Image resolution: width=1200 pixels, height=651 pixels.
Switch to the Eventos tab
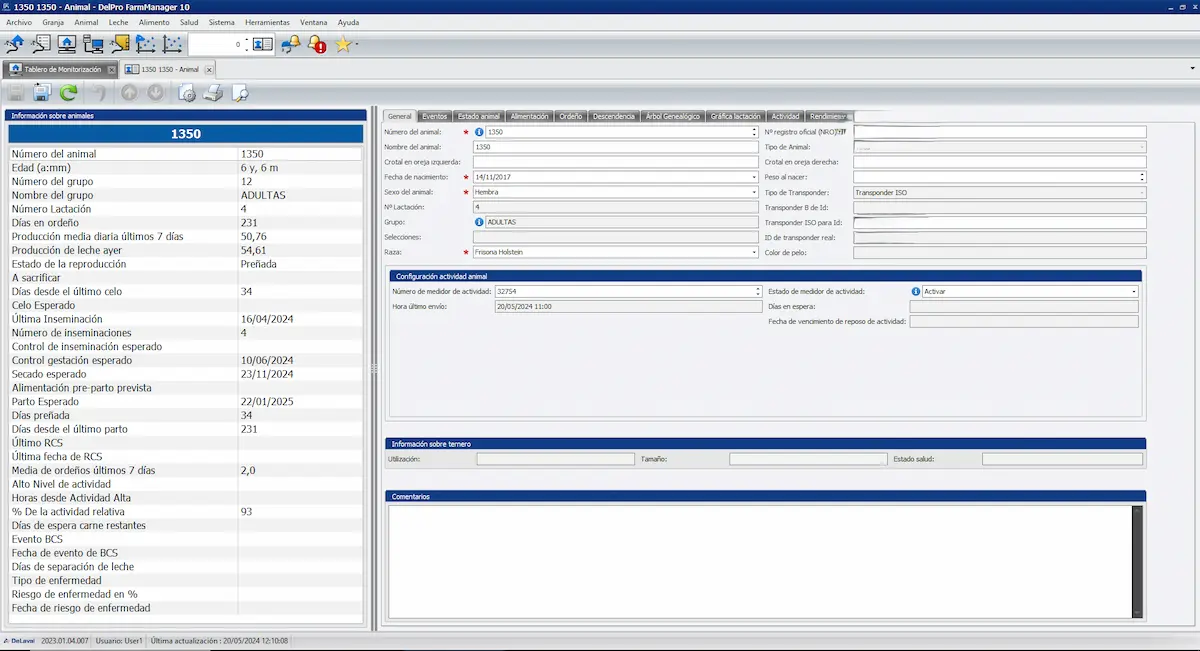tap(434, 116)
